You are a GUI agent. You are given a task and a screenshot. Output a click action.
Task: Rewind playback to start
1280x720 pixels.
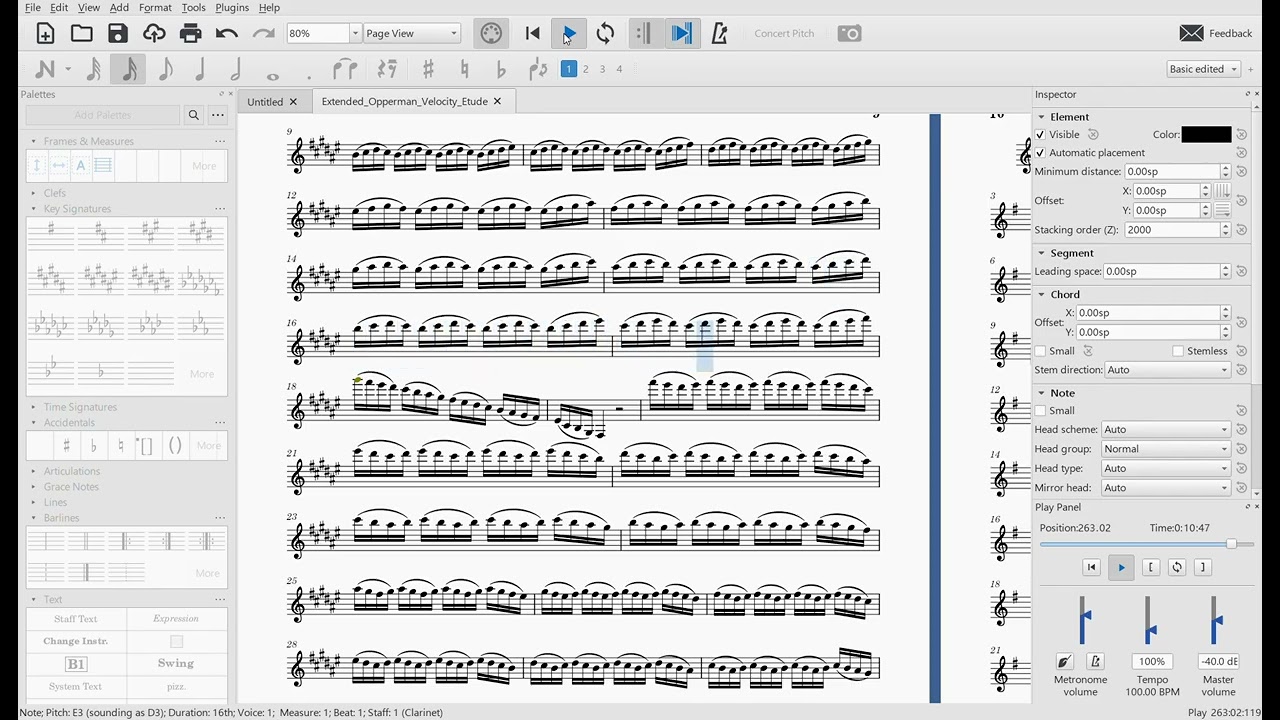[x=533, y=33]
